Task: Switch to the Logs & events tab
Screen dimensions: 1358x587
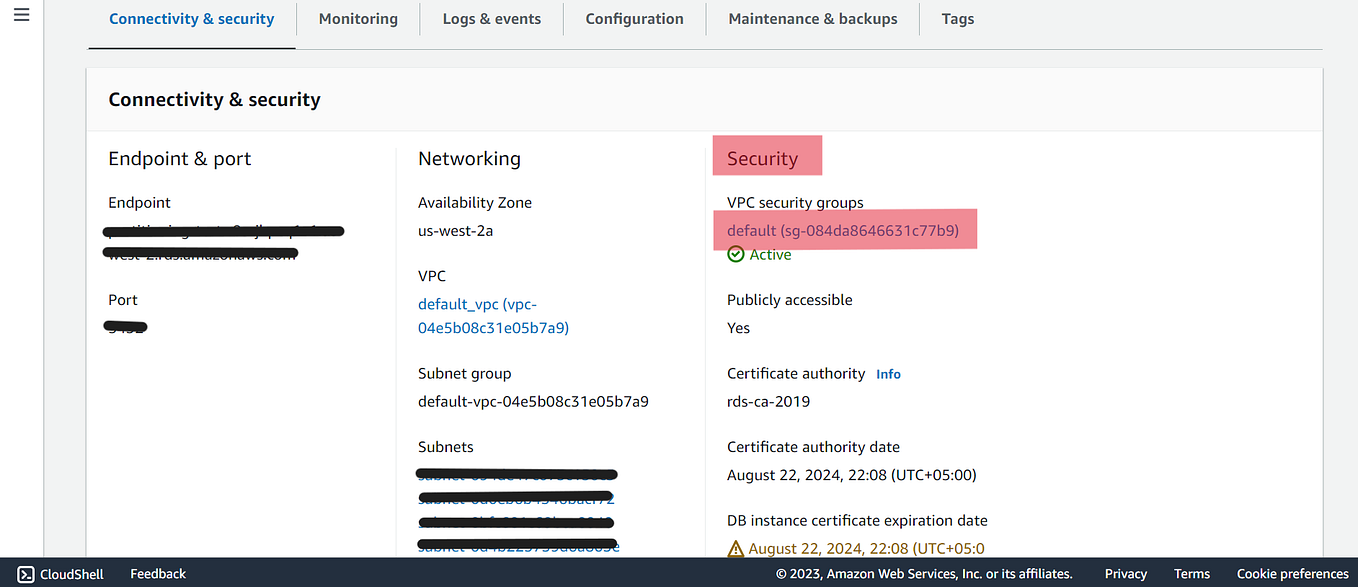Action: [x=491, y=18]
